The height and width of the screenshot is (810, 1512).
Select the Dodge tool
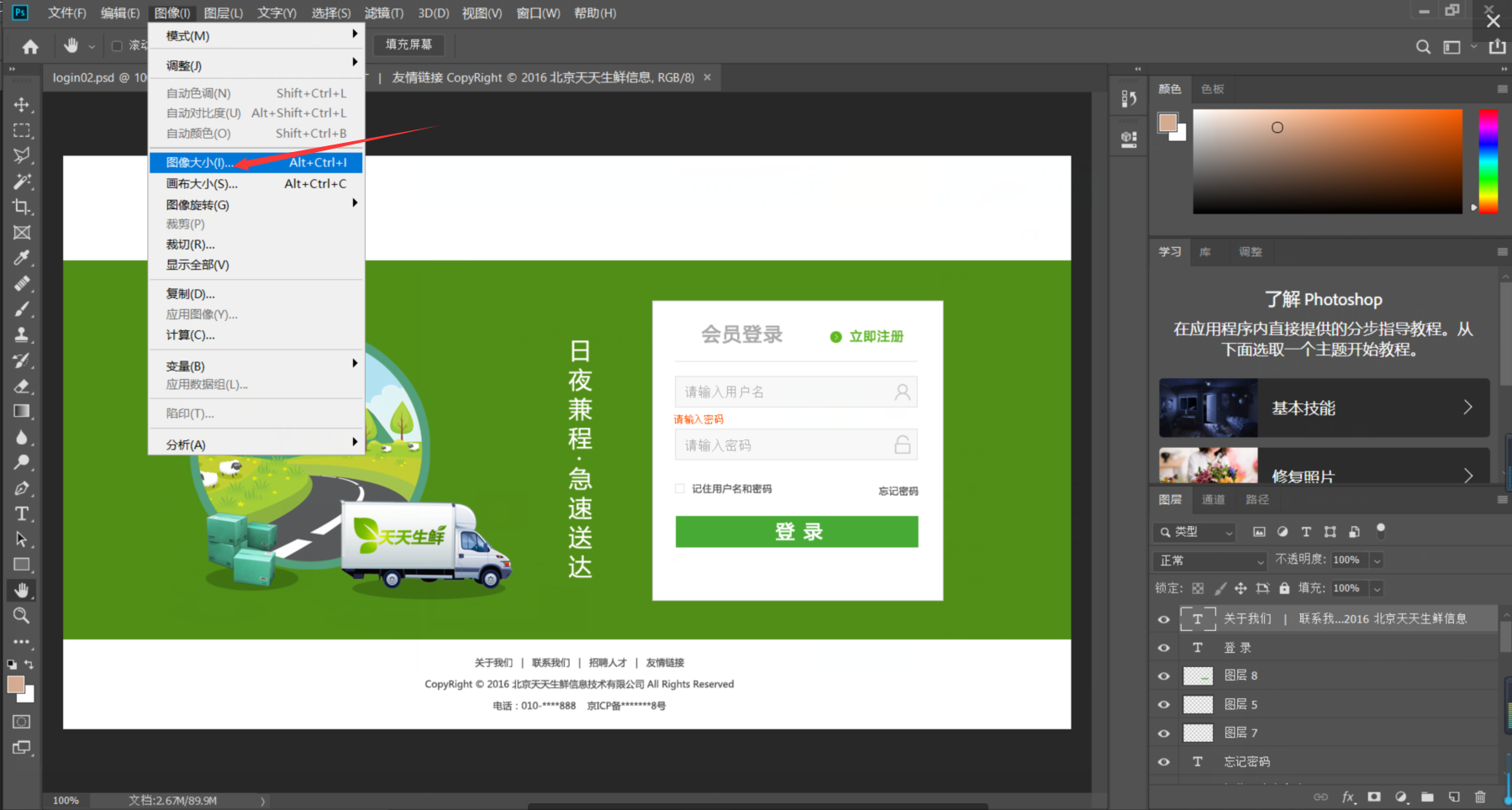point(22,462)
